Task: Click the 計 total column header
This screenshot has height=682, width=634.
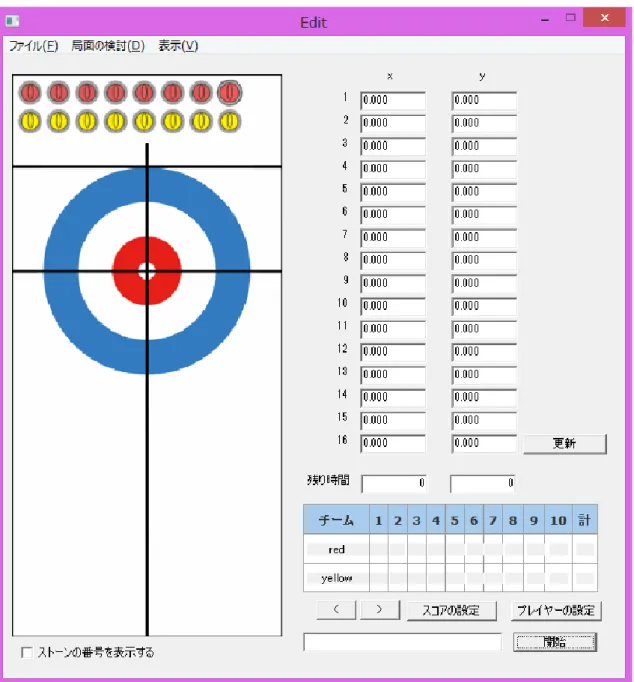Action: [x=585, y=520]
